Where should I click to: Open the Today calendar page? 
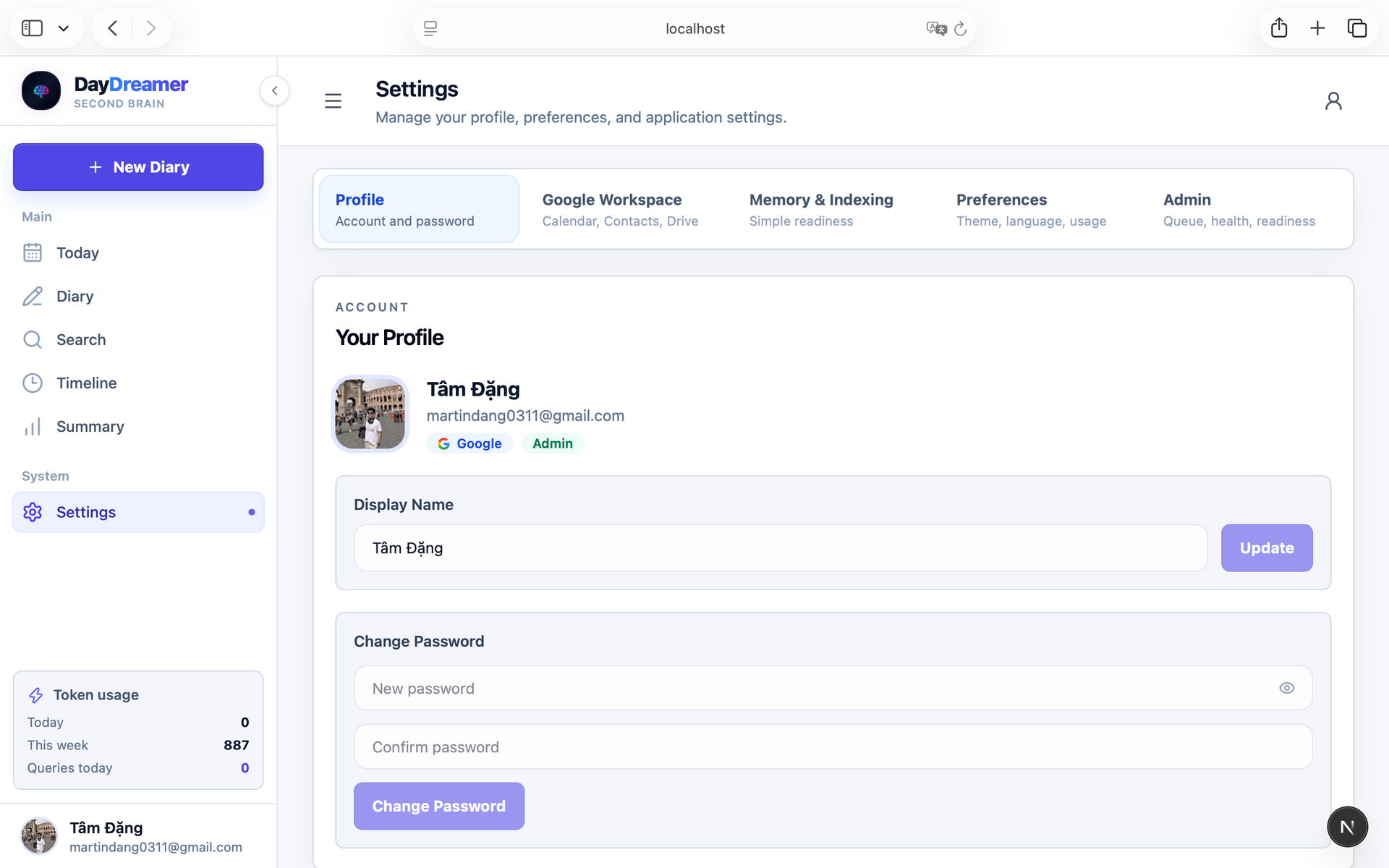(138, 252)
